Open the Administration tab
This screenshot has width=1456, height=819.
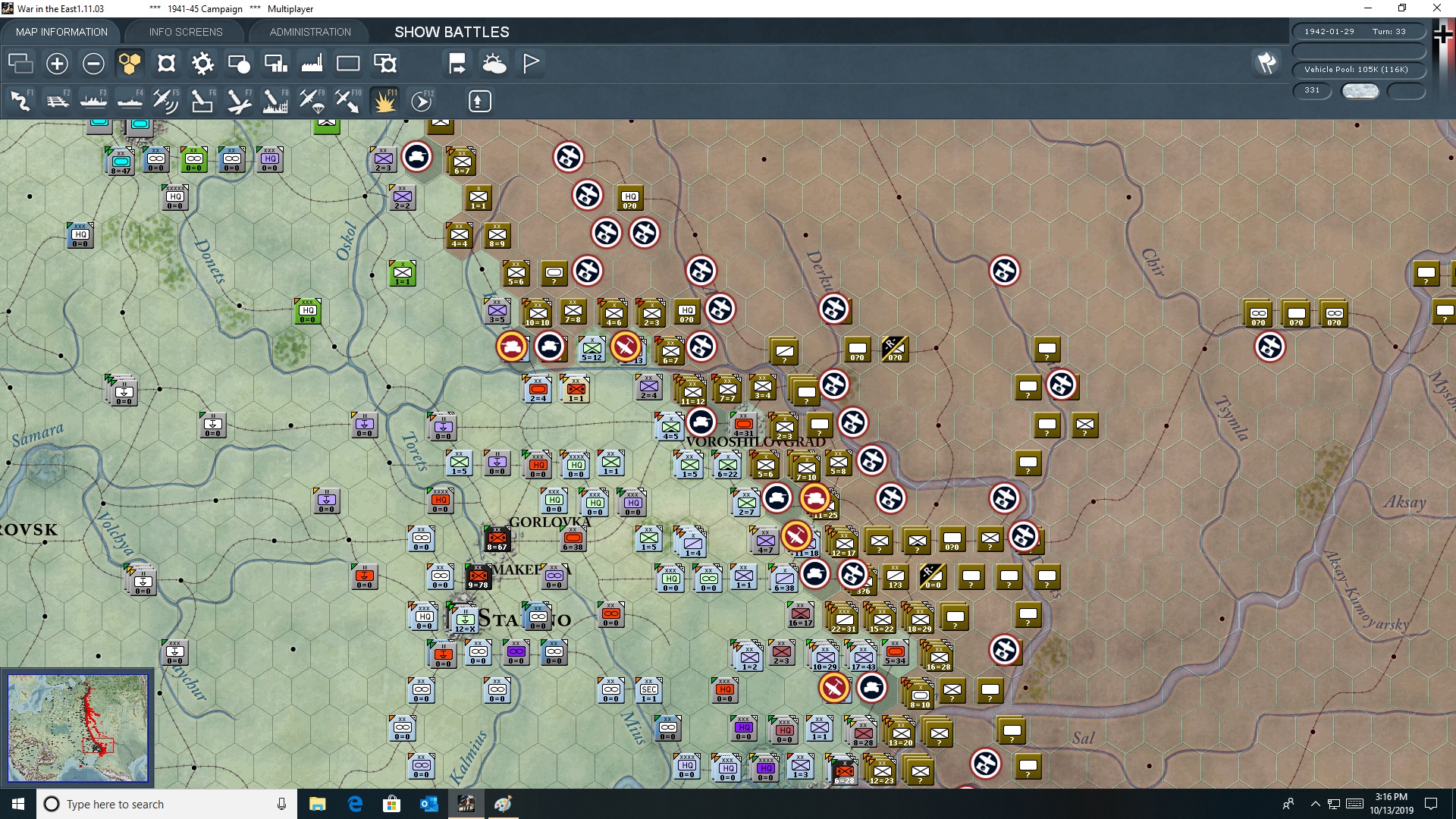(x=310, y=32)
